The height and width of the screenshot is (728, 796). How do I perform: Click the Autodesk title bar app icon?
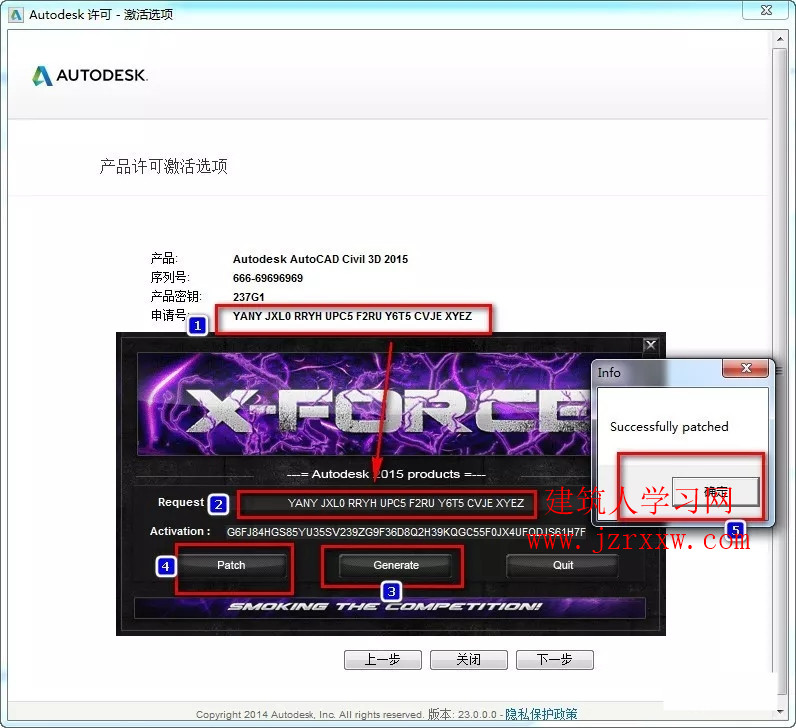pos(16,15)
